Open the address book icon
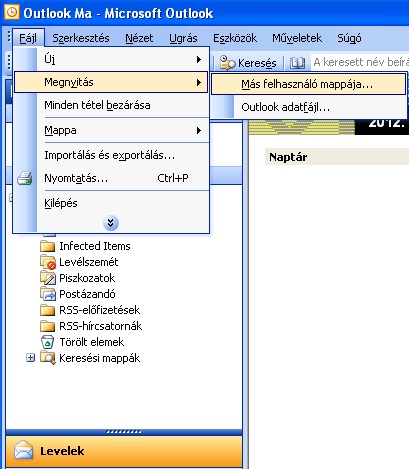 pyautogui.click(x=297, y=63)
